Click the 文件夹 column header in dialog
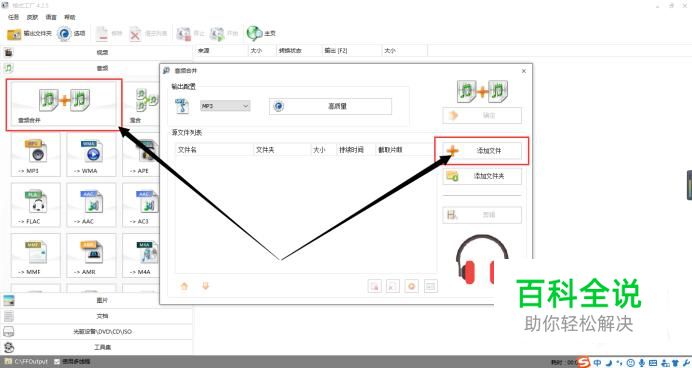 click(x=282, y=150)
